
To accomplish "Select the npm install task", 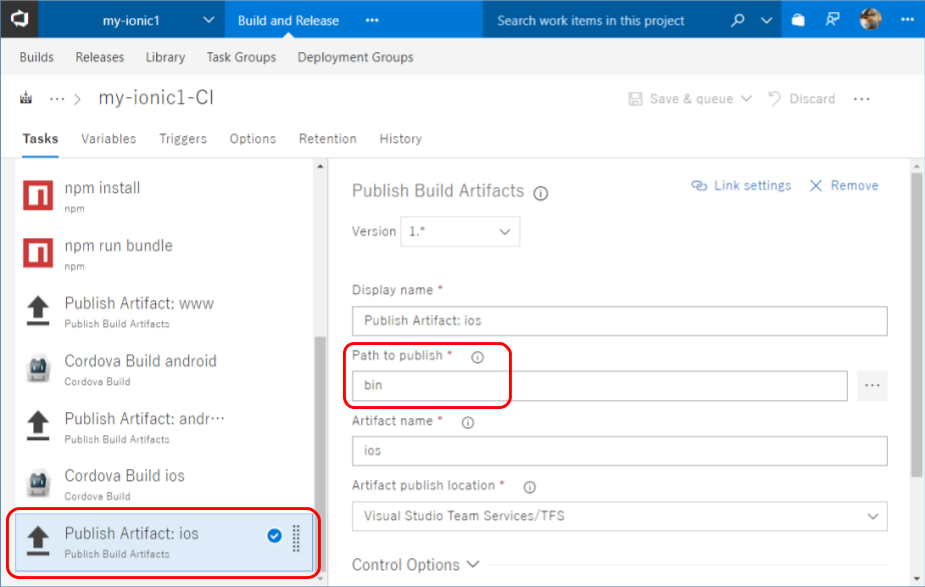I will point(164,196).
